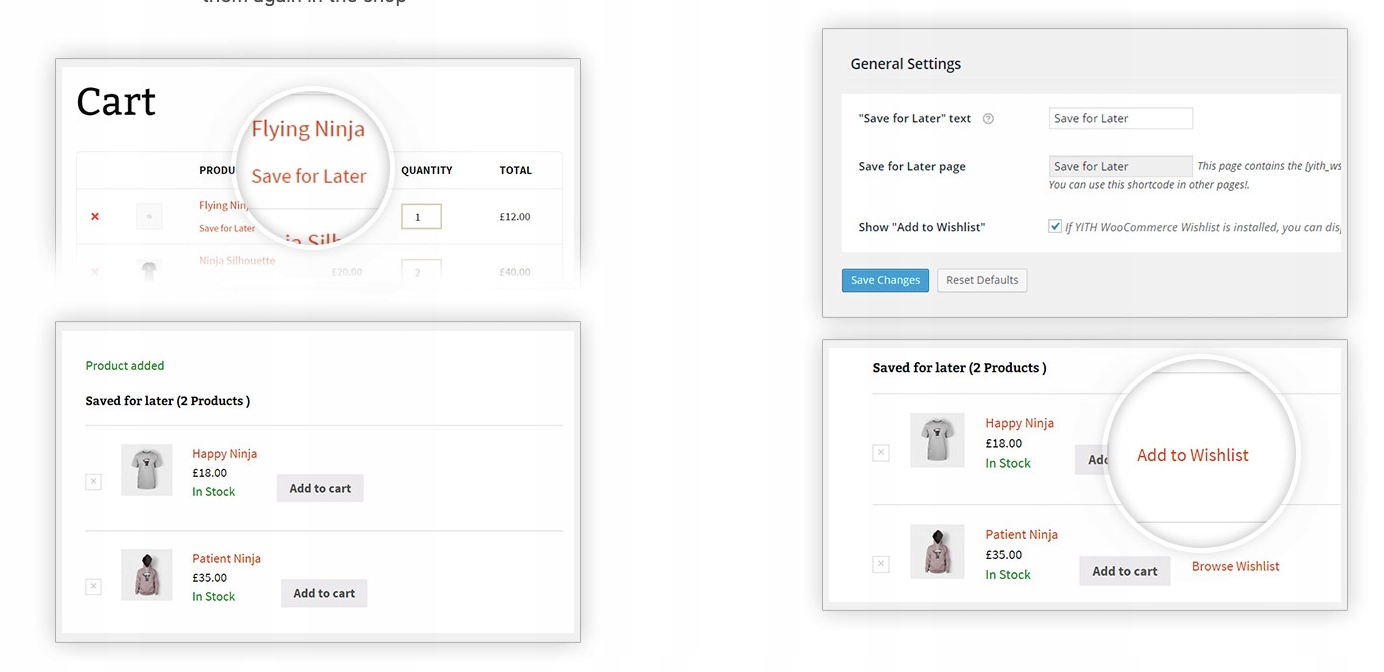This screenshot has height=672, width=1384.
Task: Toggle the Show "Add to Wishlist" checkbox
Action: [1055, 226]
